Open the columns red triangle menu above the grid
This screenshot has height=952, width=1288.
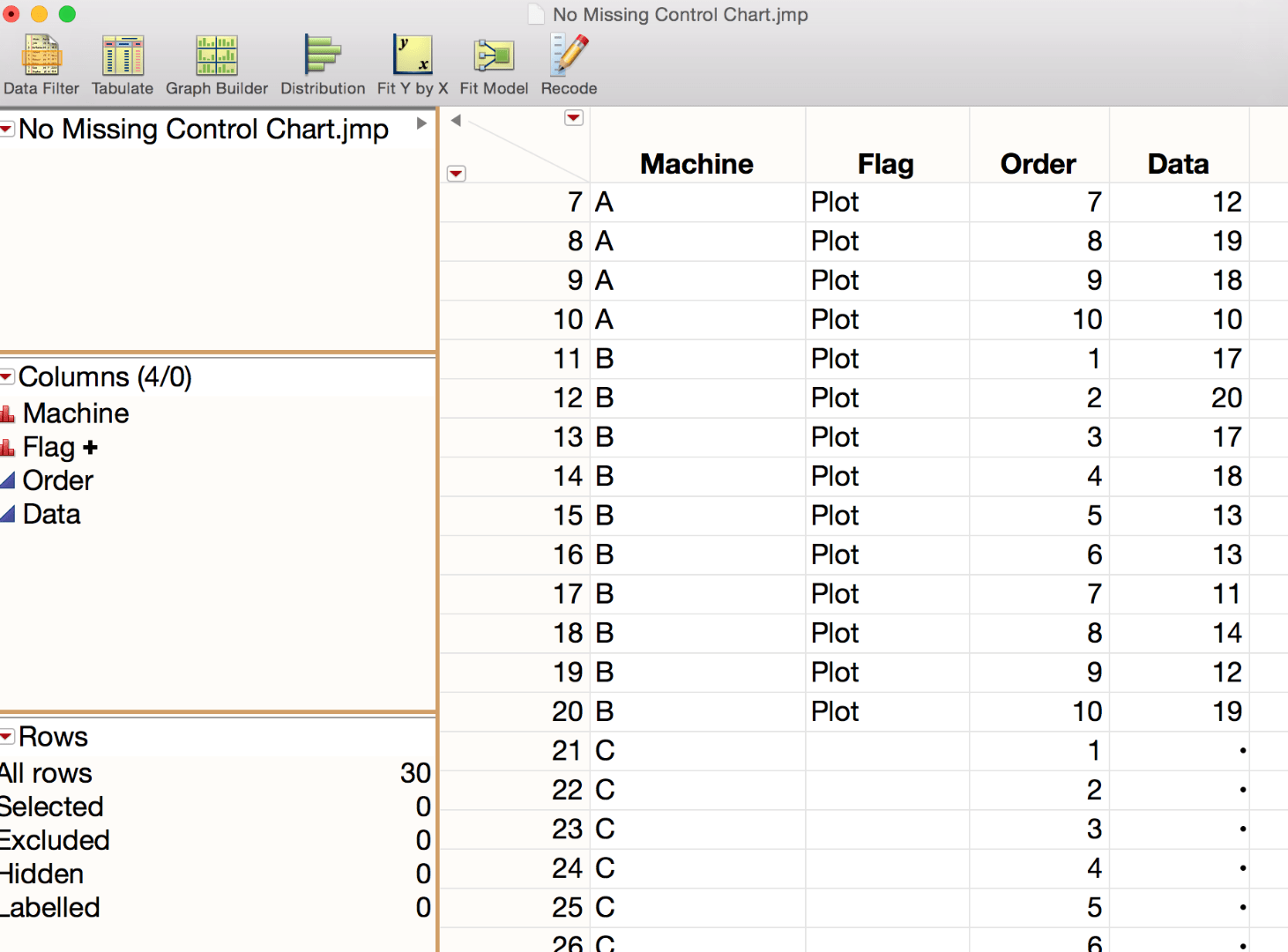coord(574,118)
